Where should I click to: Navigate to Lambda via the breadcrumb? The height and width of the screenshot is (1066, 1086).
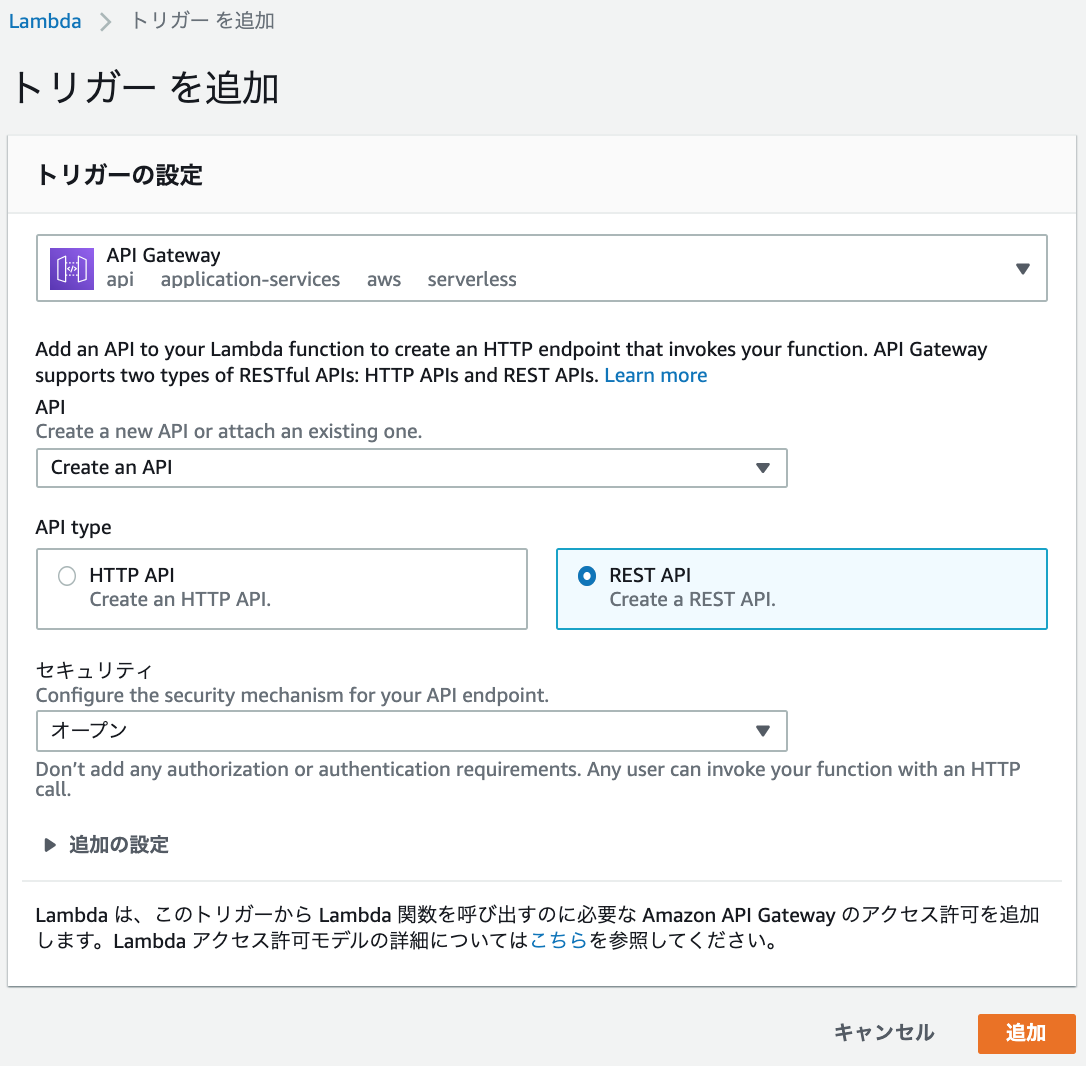[x=45, y=20]
